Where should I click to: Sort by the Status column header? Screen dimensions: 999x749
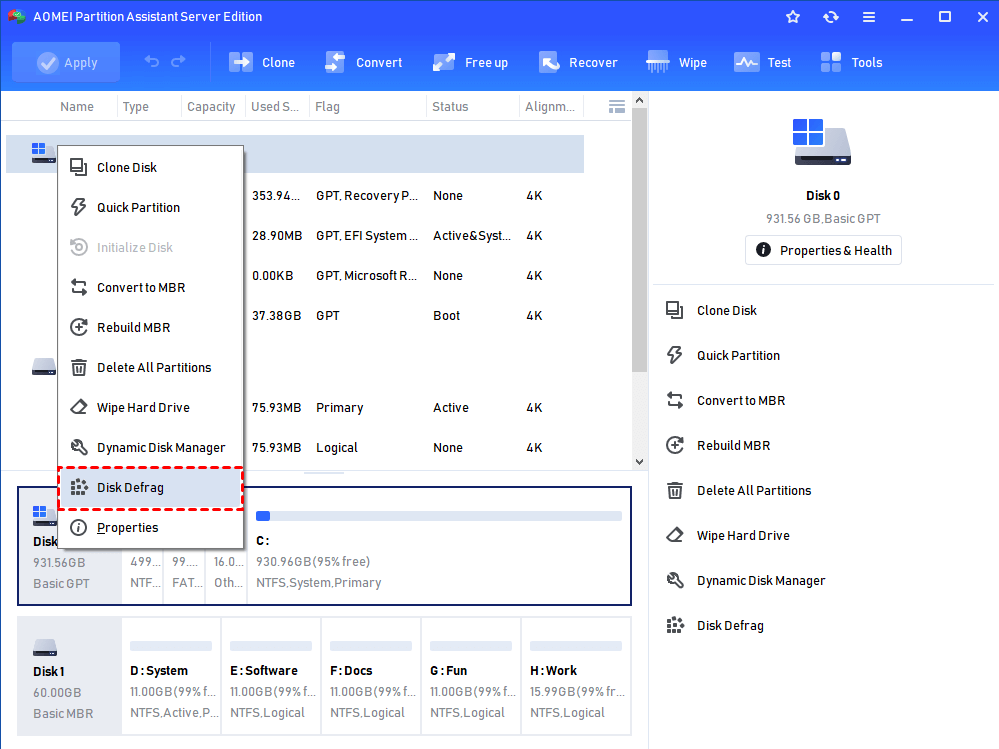pos(450,106)
